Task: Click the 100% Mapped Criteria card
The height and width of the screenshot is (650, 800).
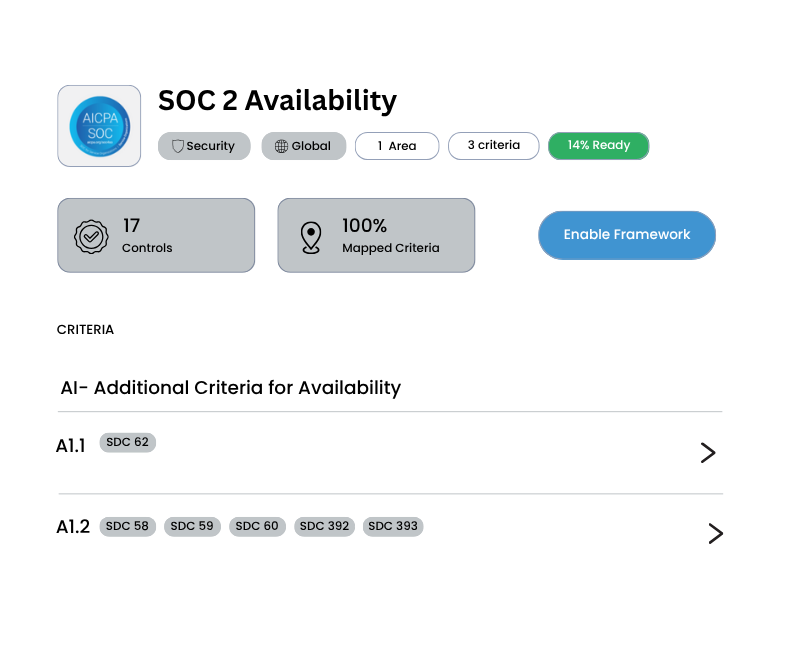Action: click(x=376, y=235)
